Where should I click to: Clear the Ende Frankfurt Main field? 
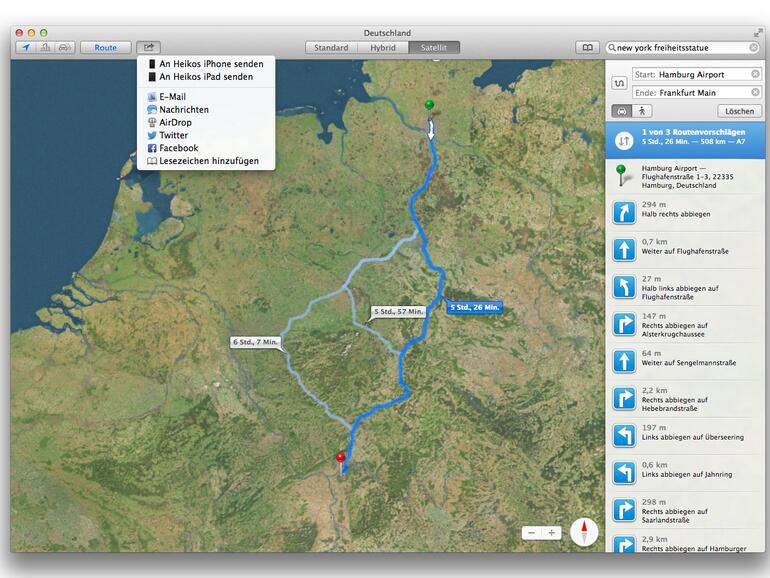pyautogui.click(x=755, y=92)
